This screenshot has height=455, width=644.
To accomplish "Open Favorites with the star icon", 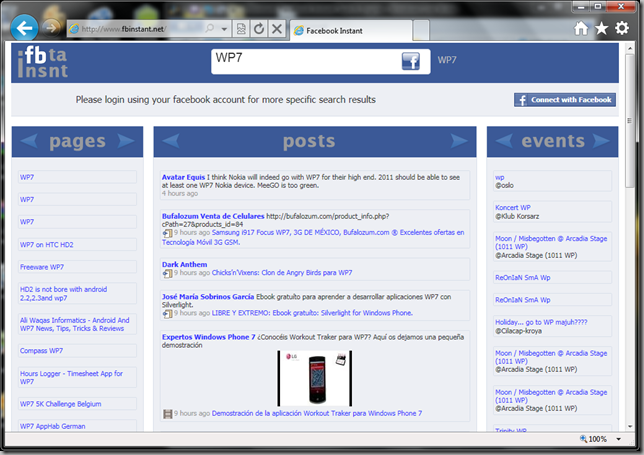I will click(x=601, y=28).
